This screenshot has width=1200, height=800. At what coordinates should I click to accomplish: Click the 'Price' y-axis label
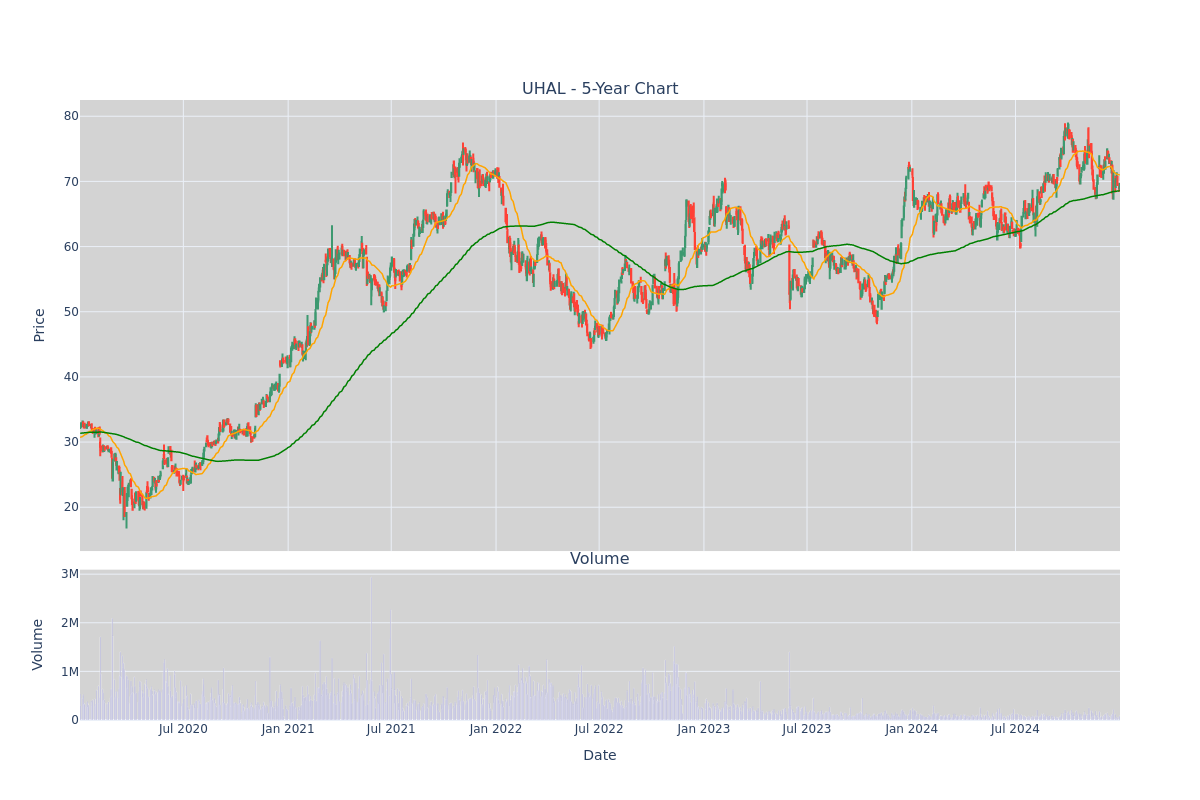click(40, 325)
